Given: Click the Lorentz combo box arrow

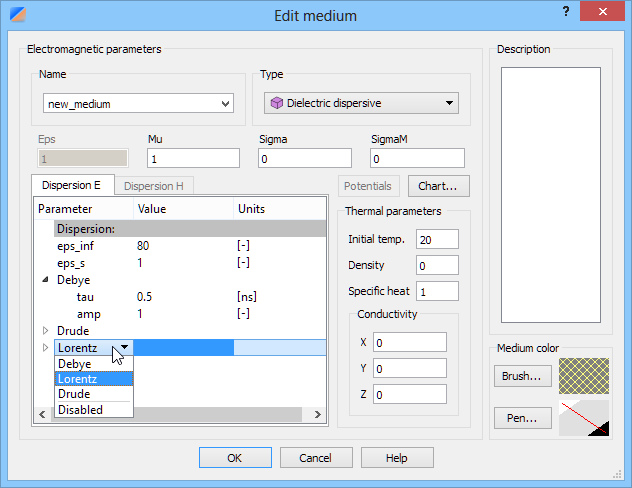Looking at the screenshot, I should pyautogui.click(x=125, y=347).
